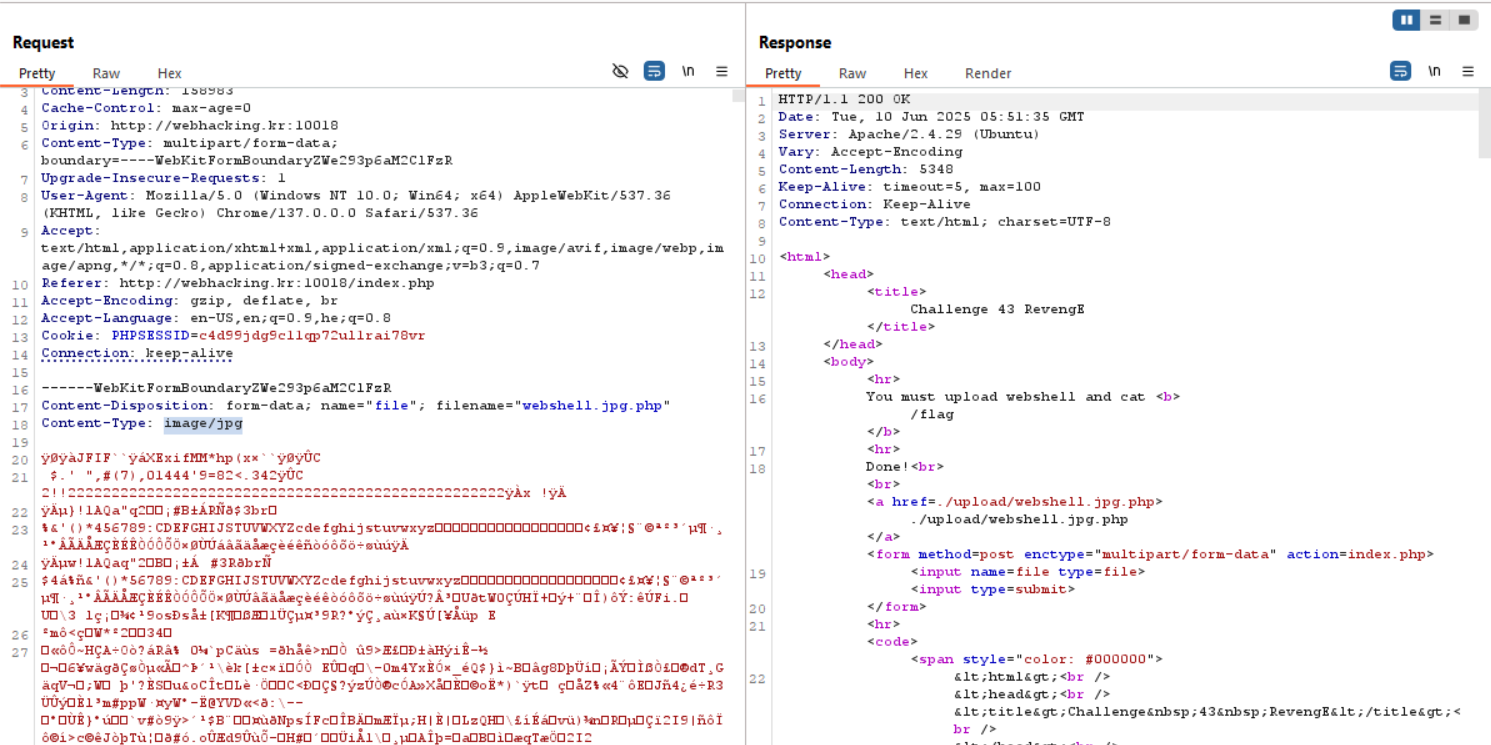
Task: Select side-by-side split layout icon
Action: [x=1406, y=20]
